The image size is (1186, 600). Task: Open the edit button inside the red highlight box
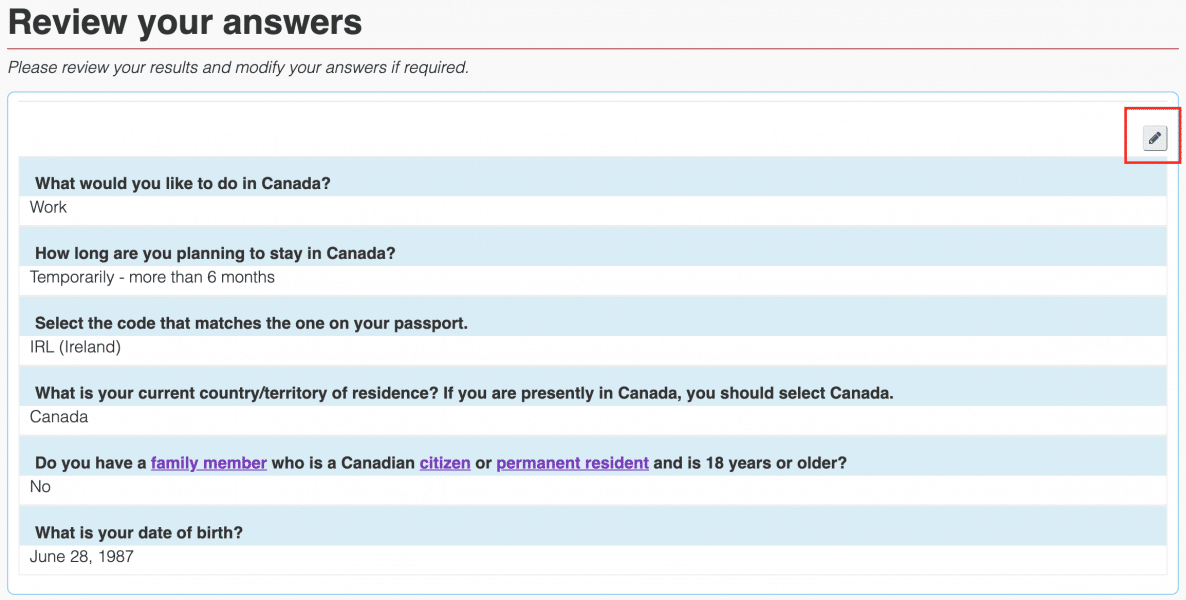pos(1152,137)
